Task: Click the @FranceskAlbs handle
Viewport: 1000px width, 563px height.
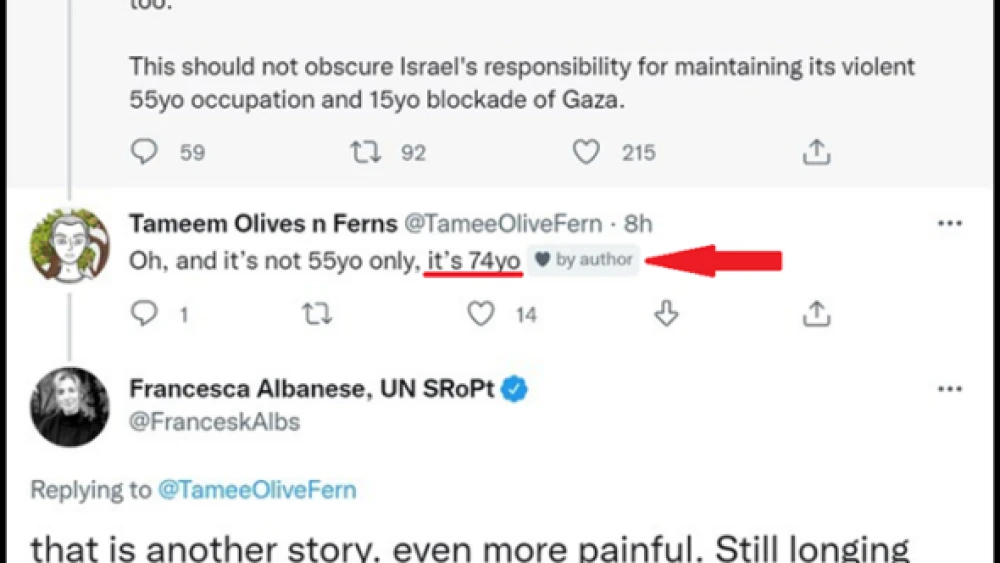Action: tap(214, 421)
